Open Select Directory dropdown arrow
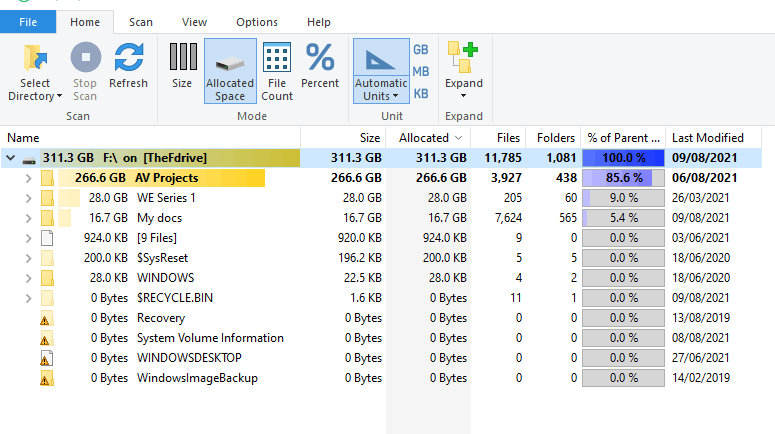The height and width of the screenshot is (434, 775). pos(59,96)
